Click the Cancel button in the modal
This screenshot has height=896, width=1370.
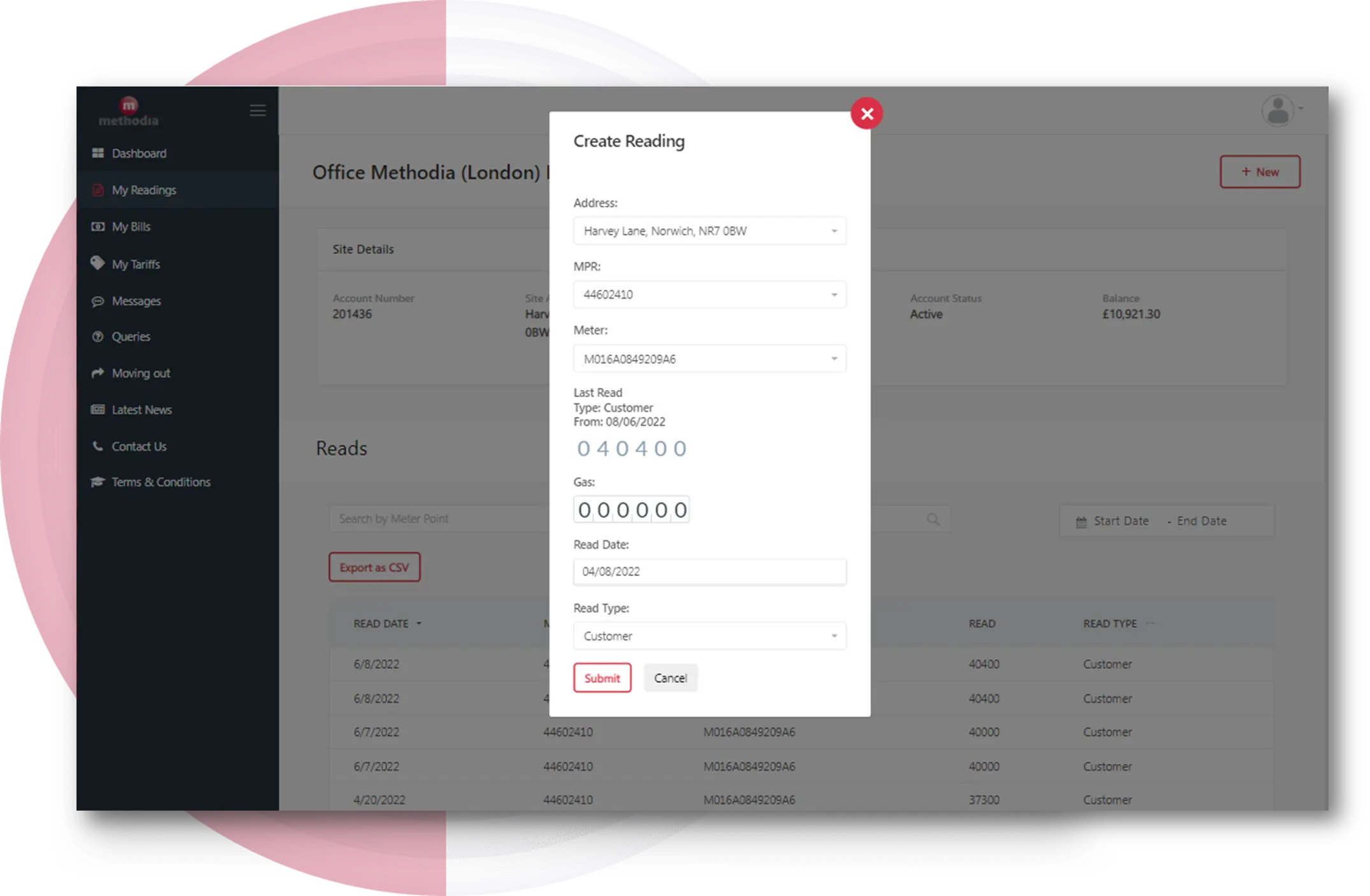click(x=668, y=677)
